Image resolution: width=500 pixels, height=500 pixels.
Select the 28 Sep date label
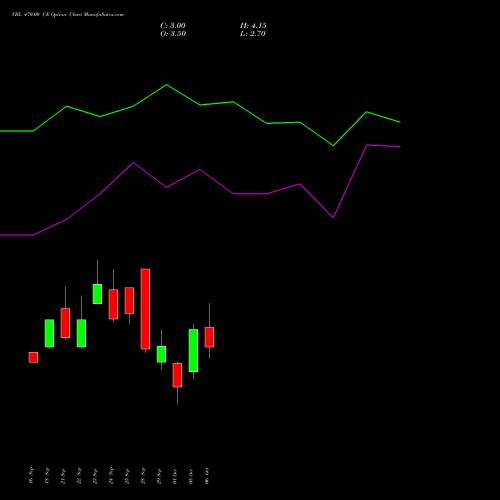[143, 476]
